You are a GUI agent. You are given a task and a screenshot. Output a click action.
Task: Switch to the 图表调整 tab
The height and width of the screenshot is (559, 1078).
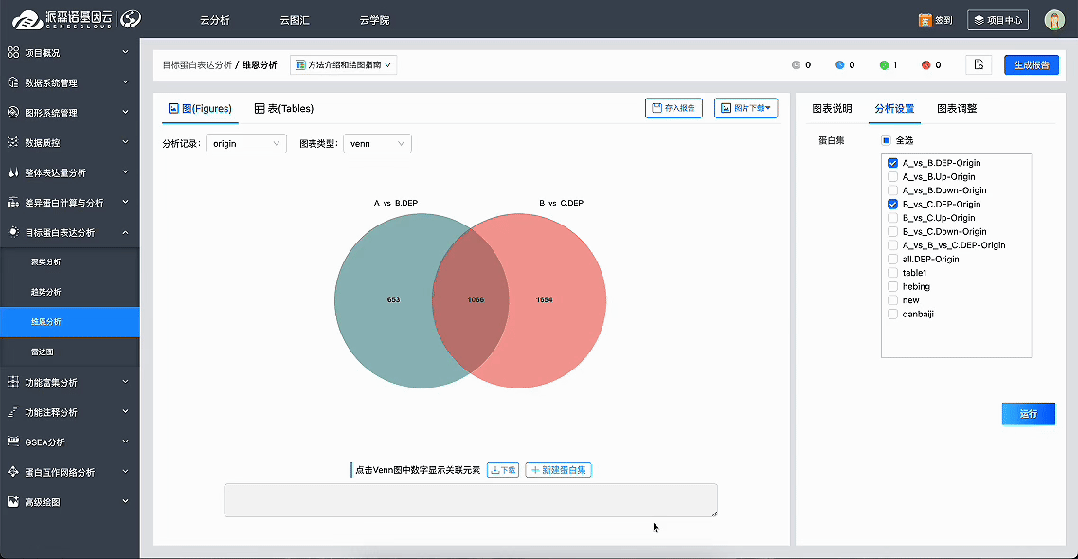pyautogui.click(x=957, y=108)
